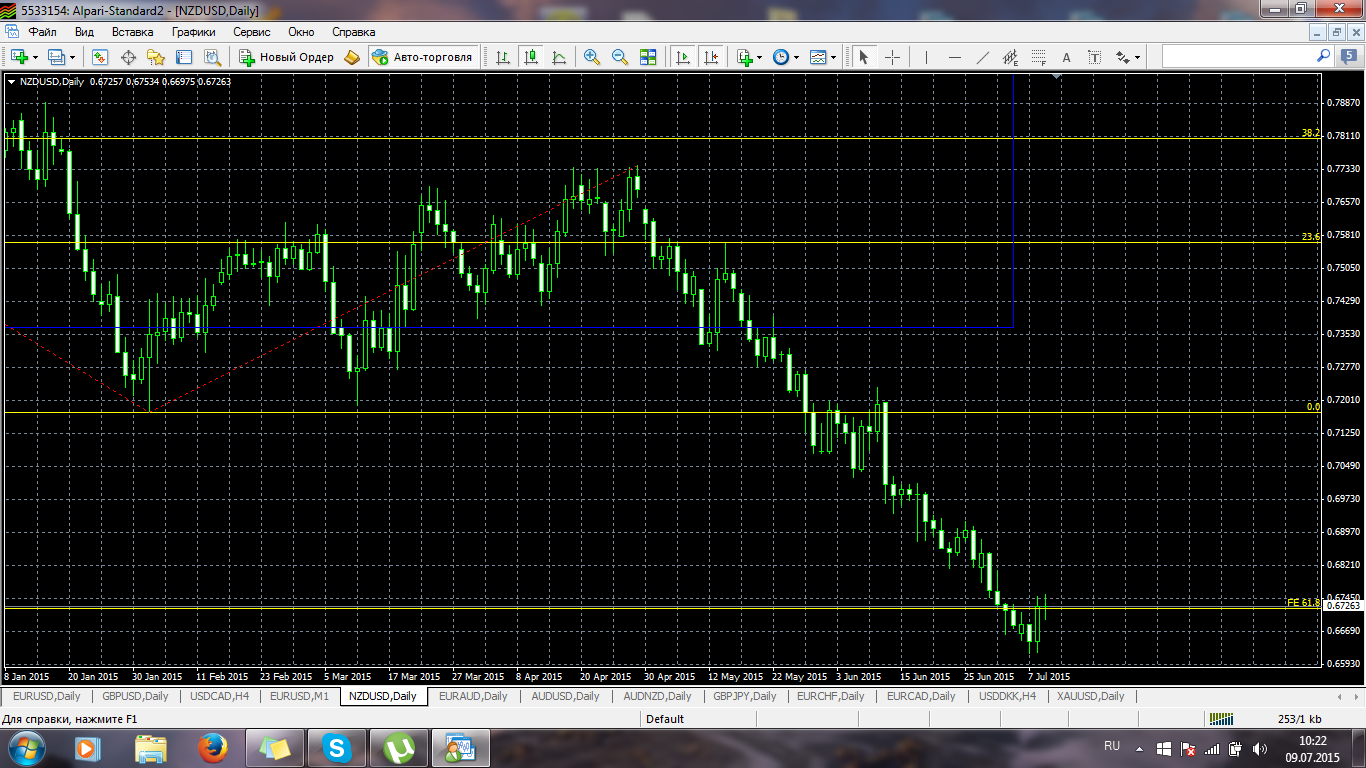1366x768 pixels.
Task: Toggle chart auto scroll
Action: point(683,57)
